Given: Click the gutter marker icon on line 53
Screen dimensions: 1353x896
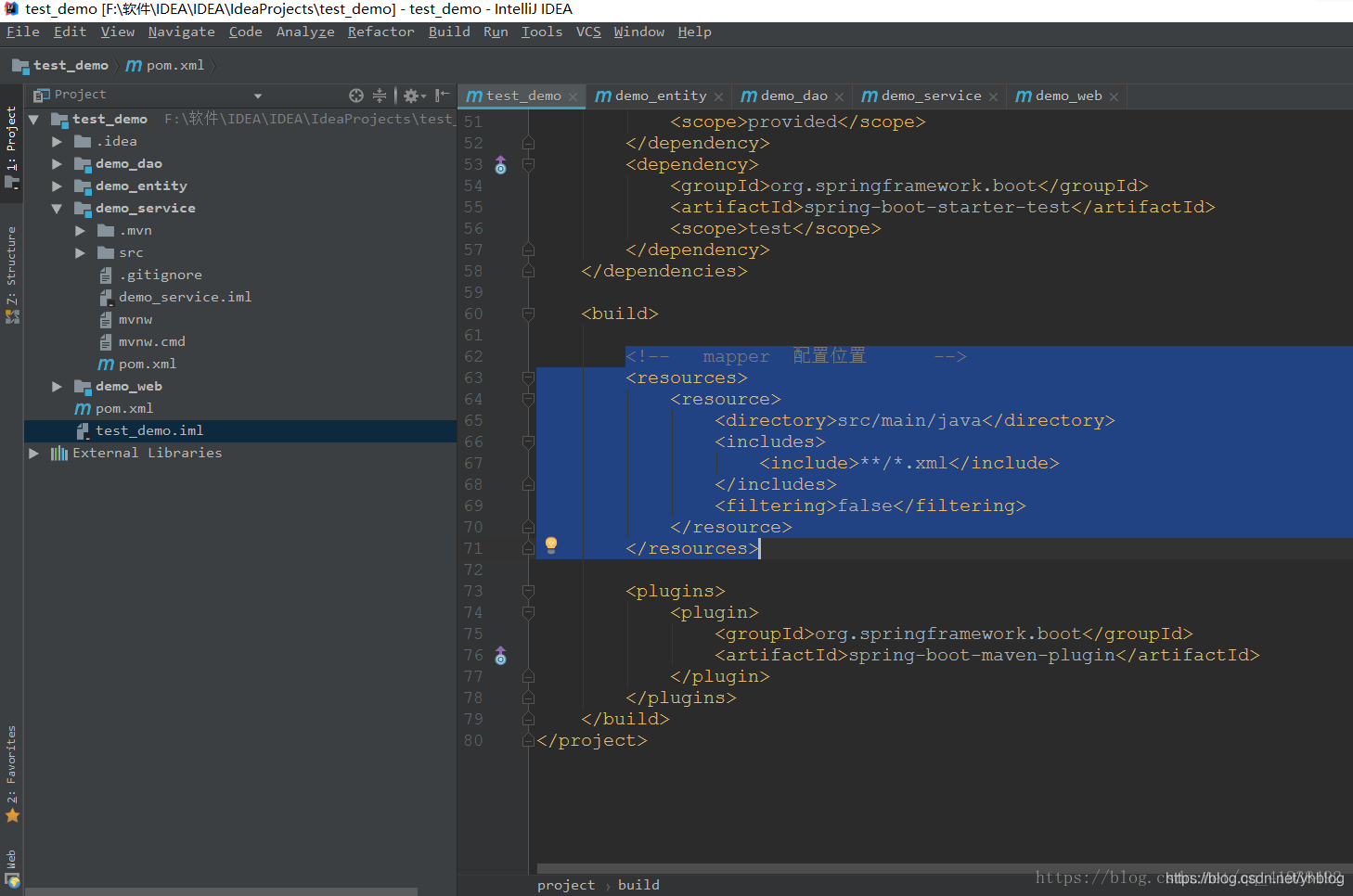Looking at the screenshot, I should (x=501, y=165).
